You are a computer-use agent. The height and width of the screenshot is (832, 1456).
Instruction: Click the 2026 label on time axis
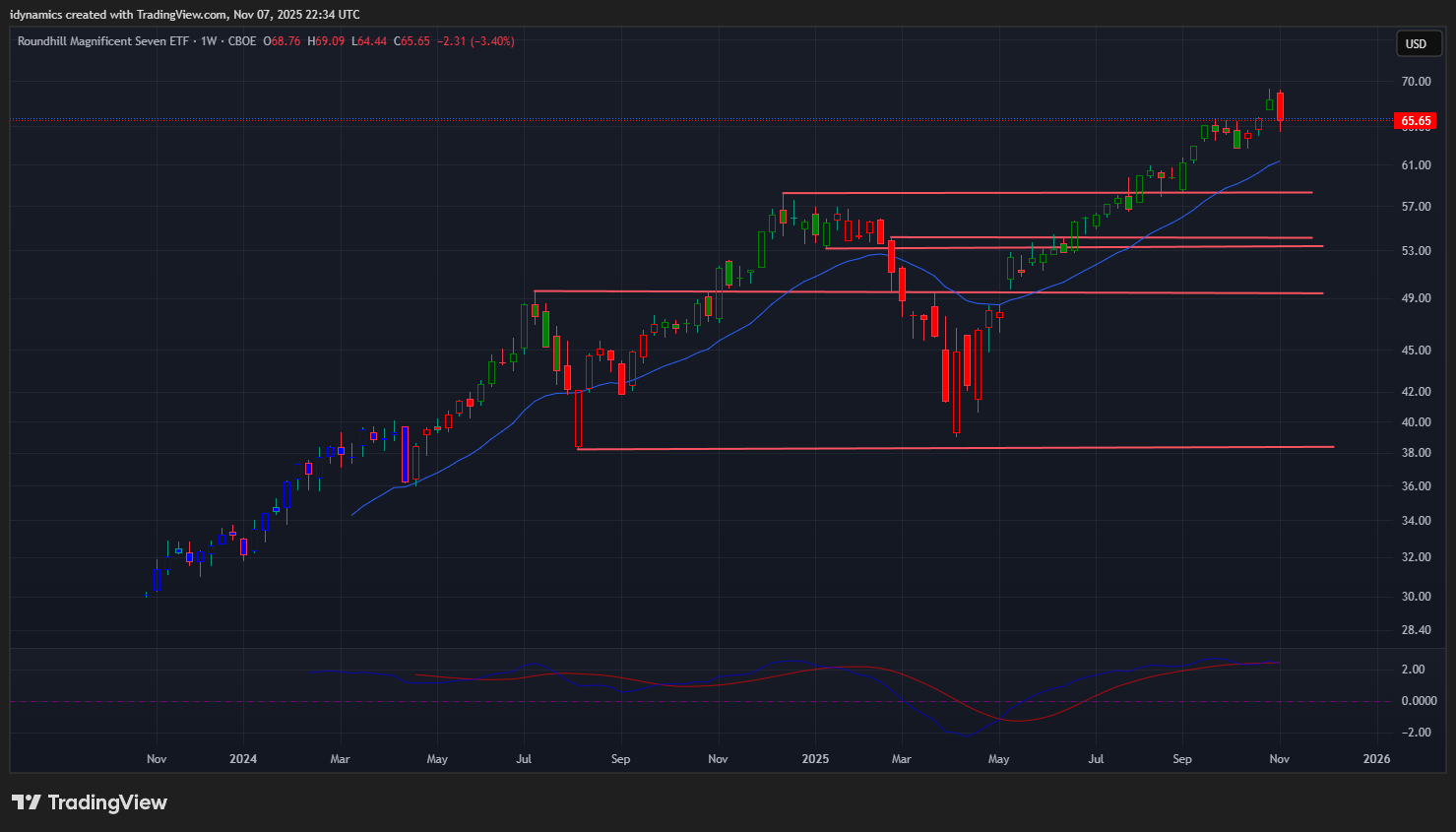coord(1375,759)
